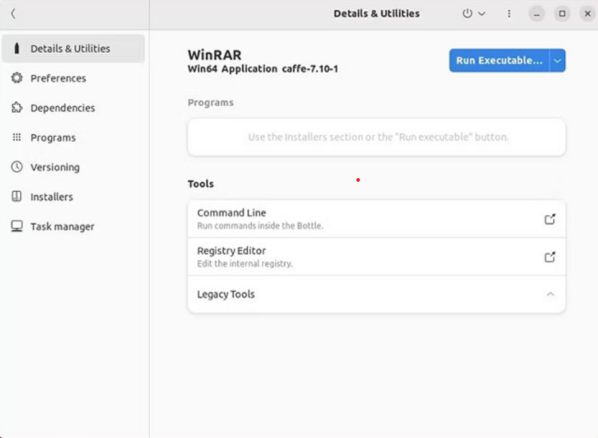Open the power options icon
The width and height of the screenshot is (598, 438).
tap(467, 14)
